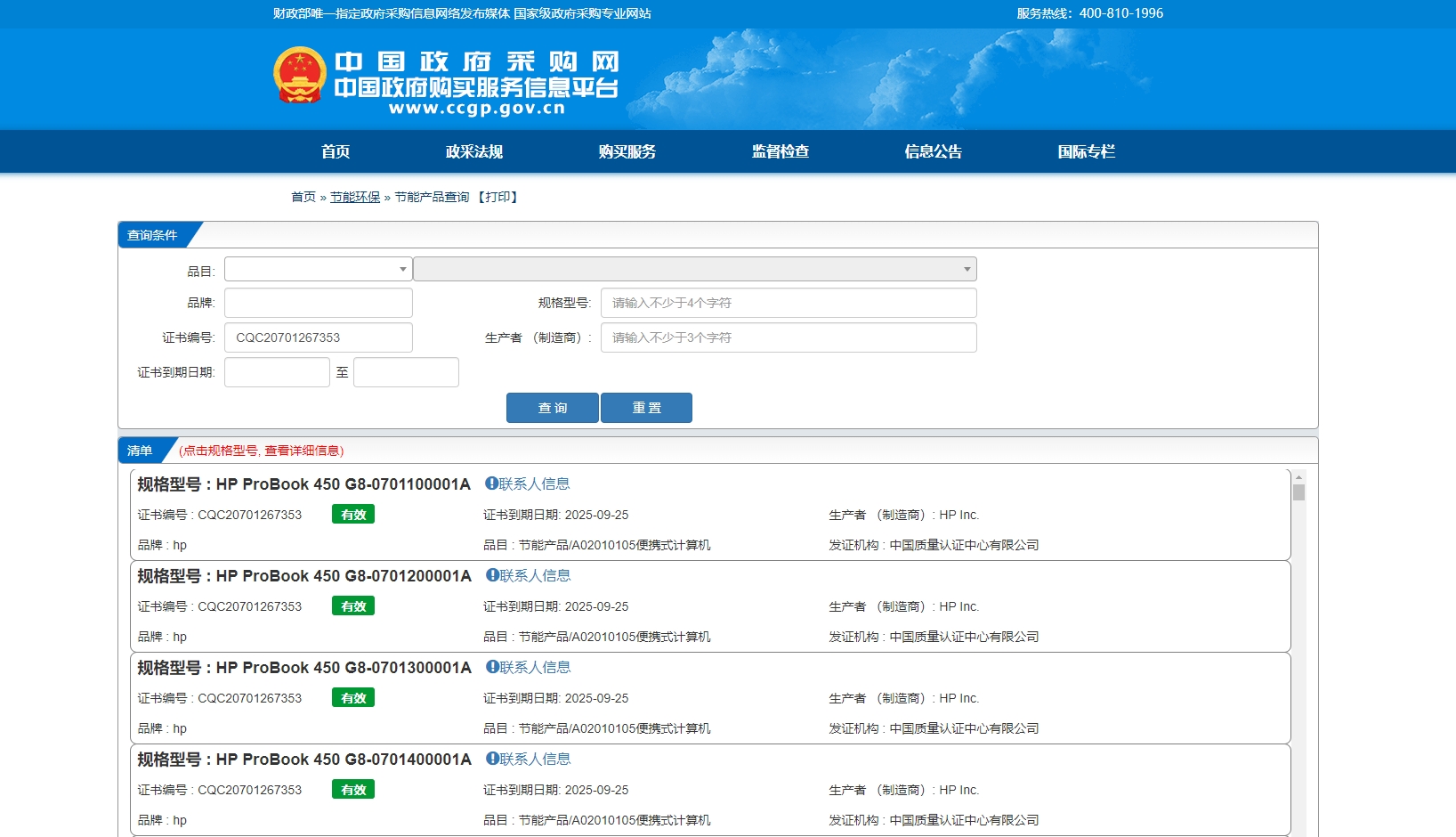Open 联系人信息 for model 0701100001A
The image size is (1456, 837).
coord(534,484)
